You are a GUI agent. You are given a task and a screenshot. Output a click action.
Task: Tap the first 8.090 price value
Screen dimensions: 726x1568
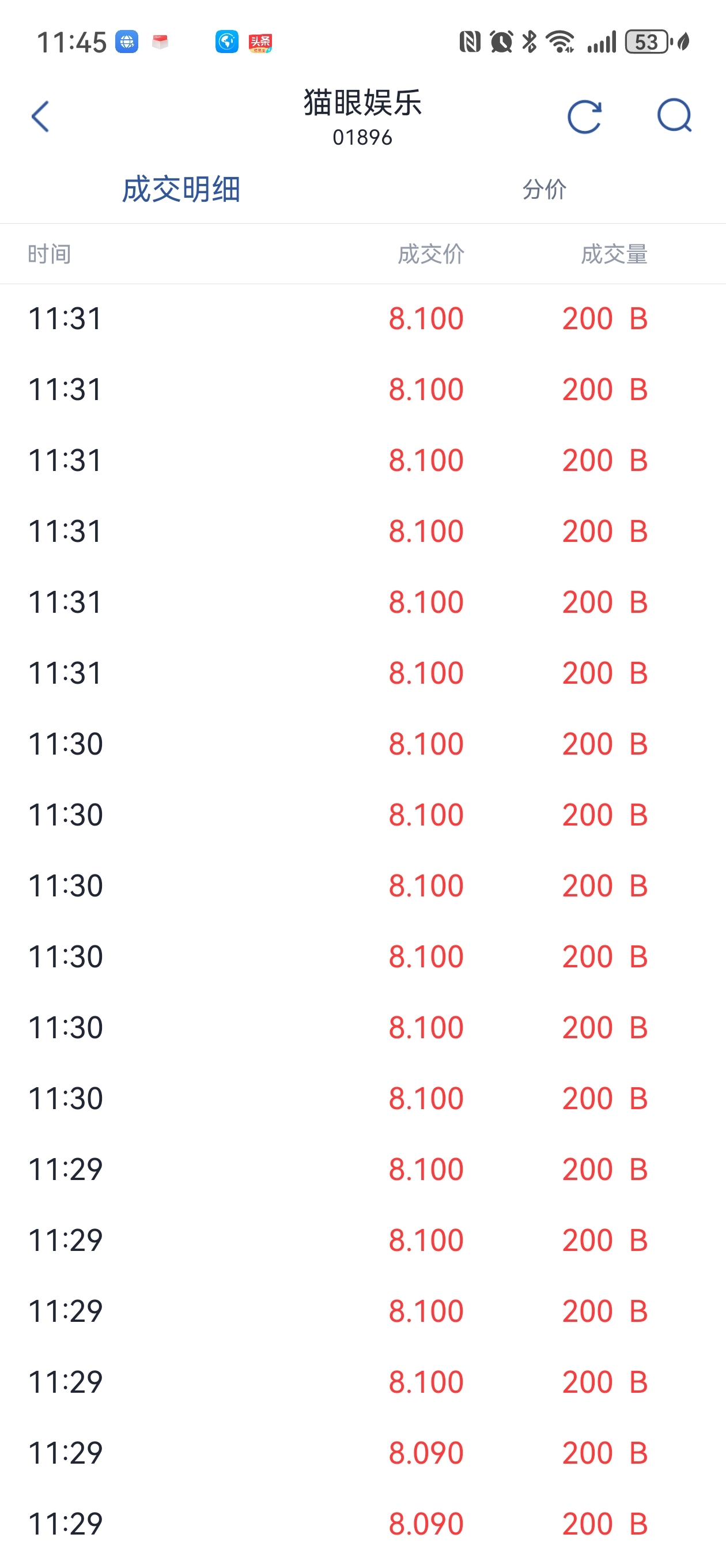pyautogui.click(x=426, y=1453)
